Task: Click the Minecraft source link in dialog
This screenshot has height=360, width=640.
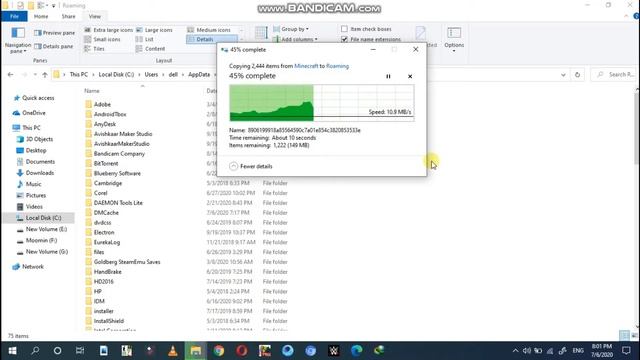Action: pos(306,66)
